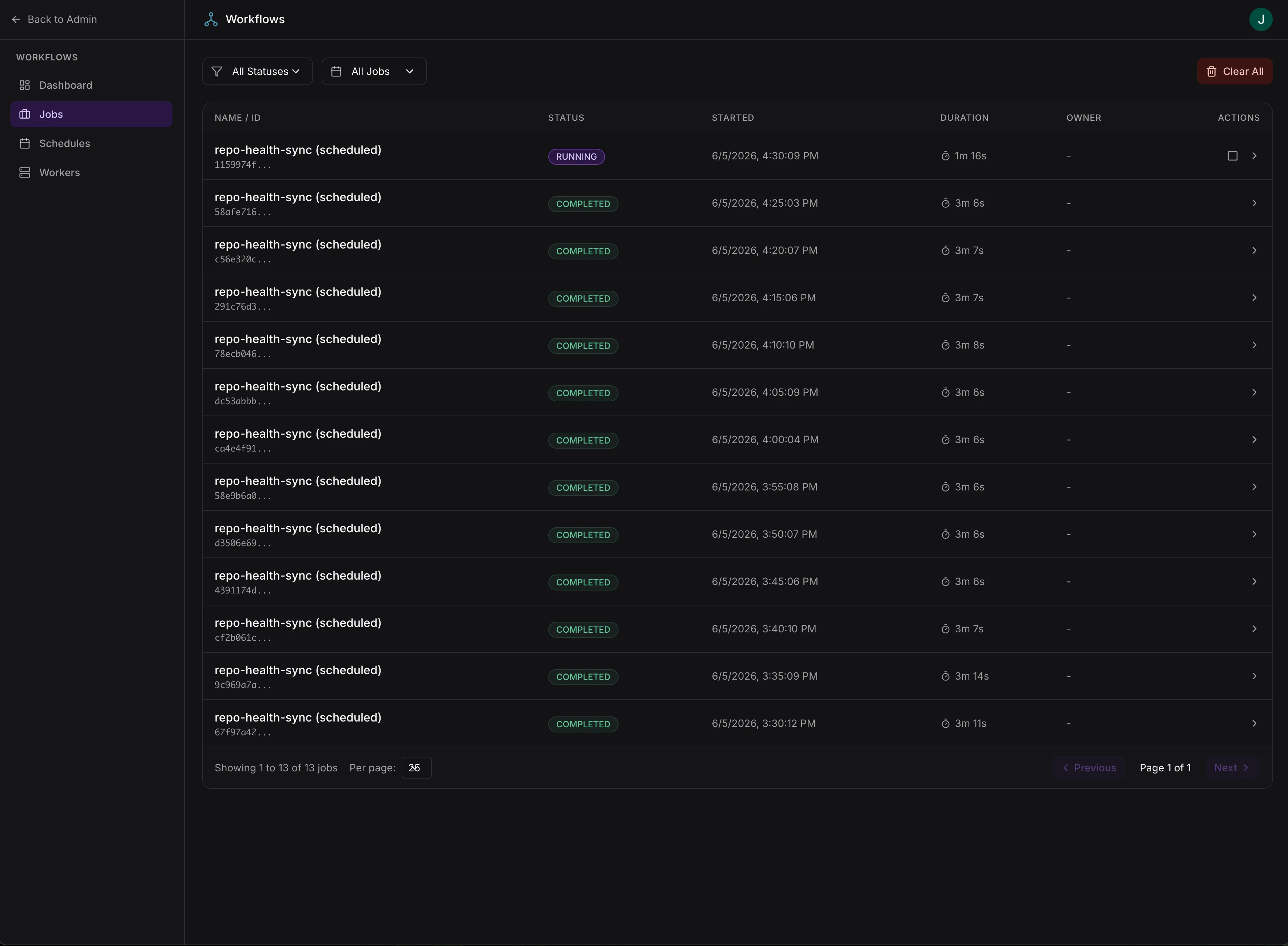Open Schedules in the sidebar
This screenshot has height=946, width=1288.
(91, 143)
